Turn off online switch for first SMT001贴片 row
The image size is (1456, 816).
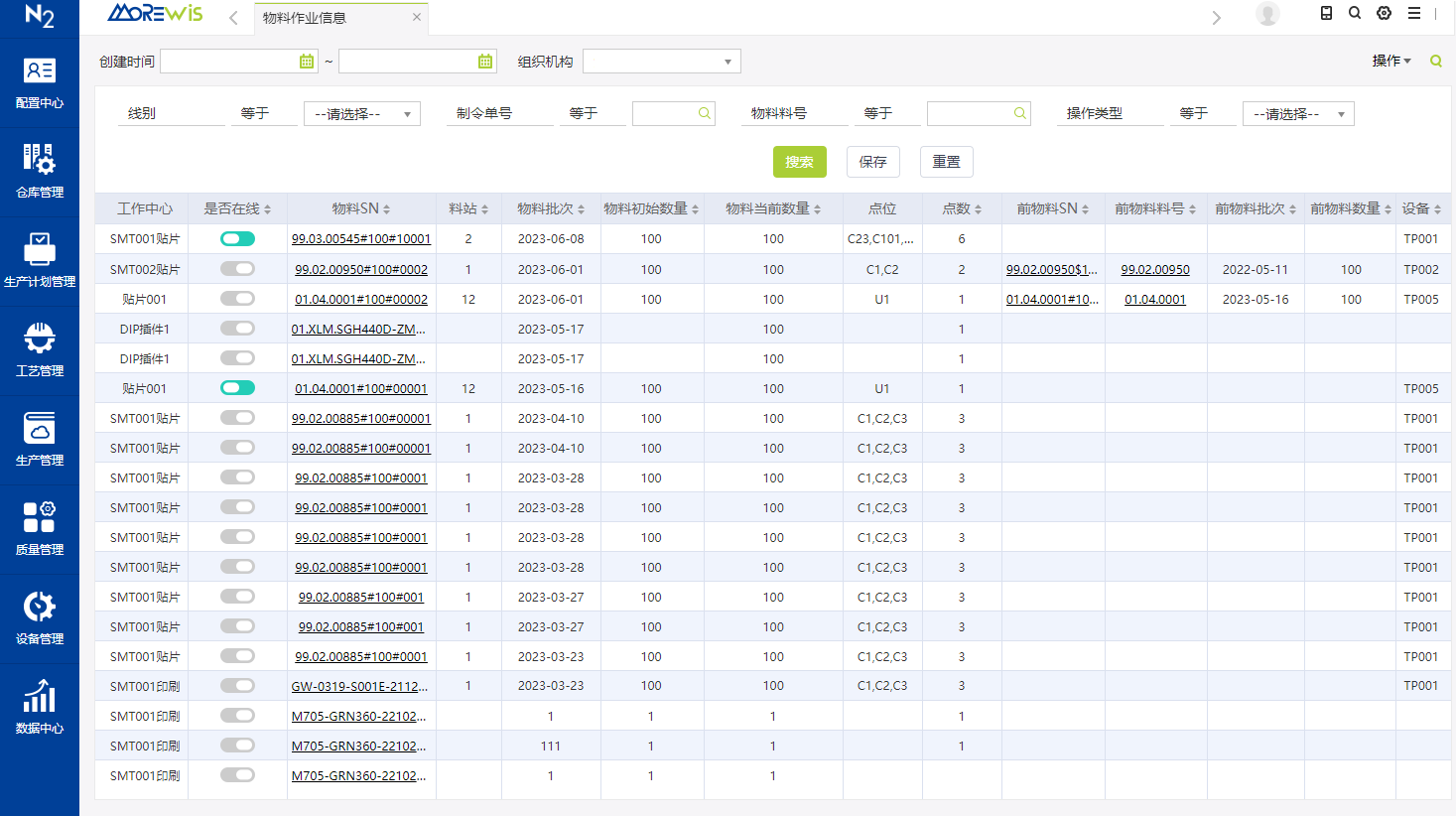237,238
